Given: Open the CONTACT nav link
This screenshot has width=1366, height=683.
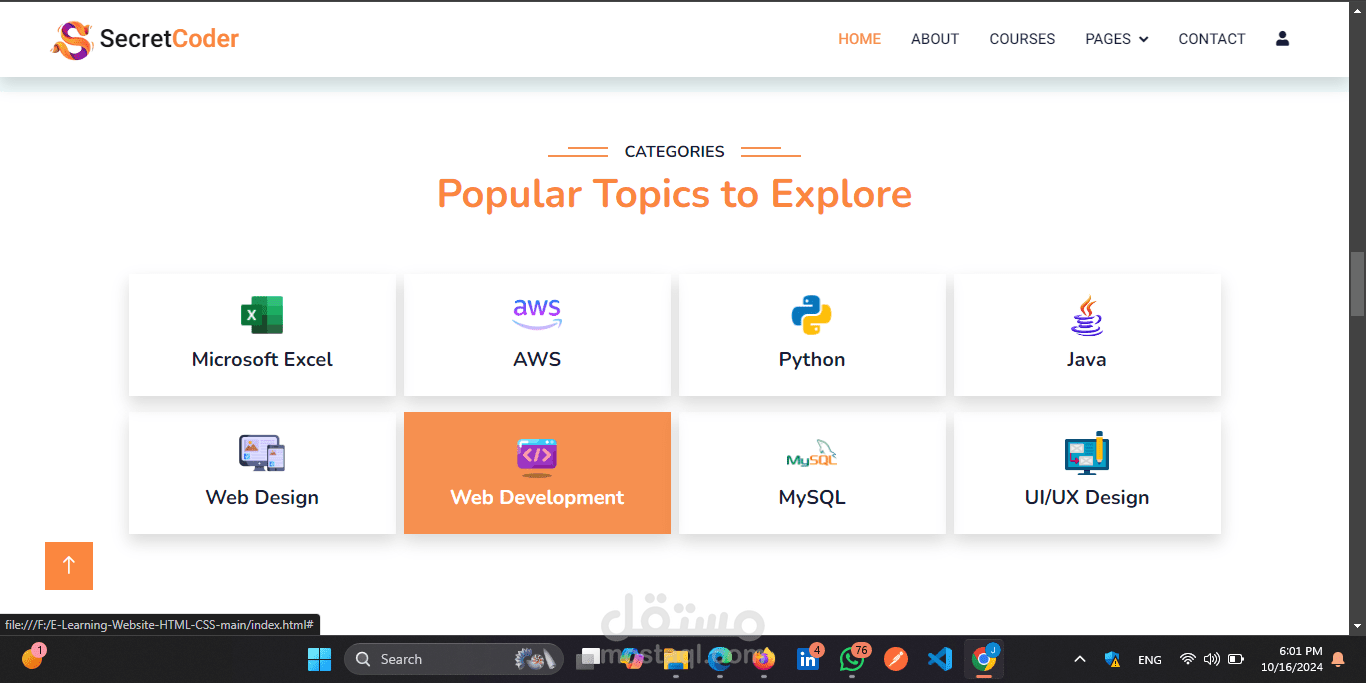Looking at the screenshot, I should [x=1212, y=39].
